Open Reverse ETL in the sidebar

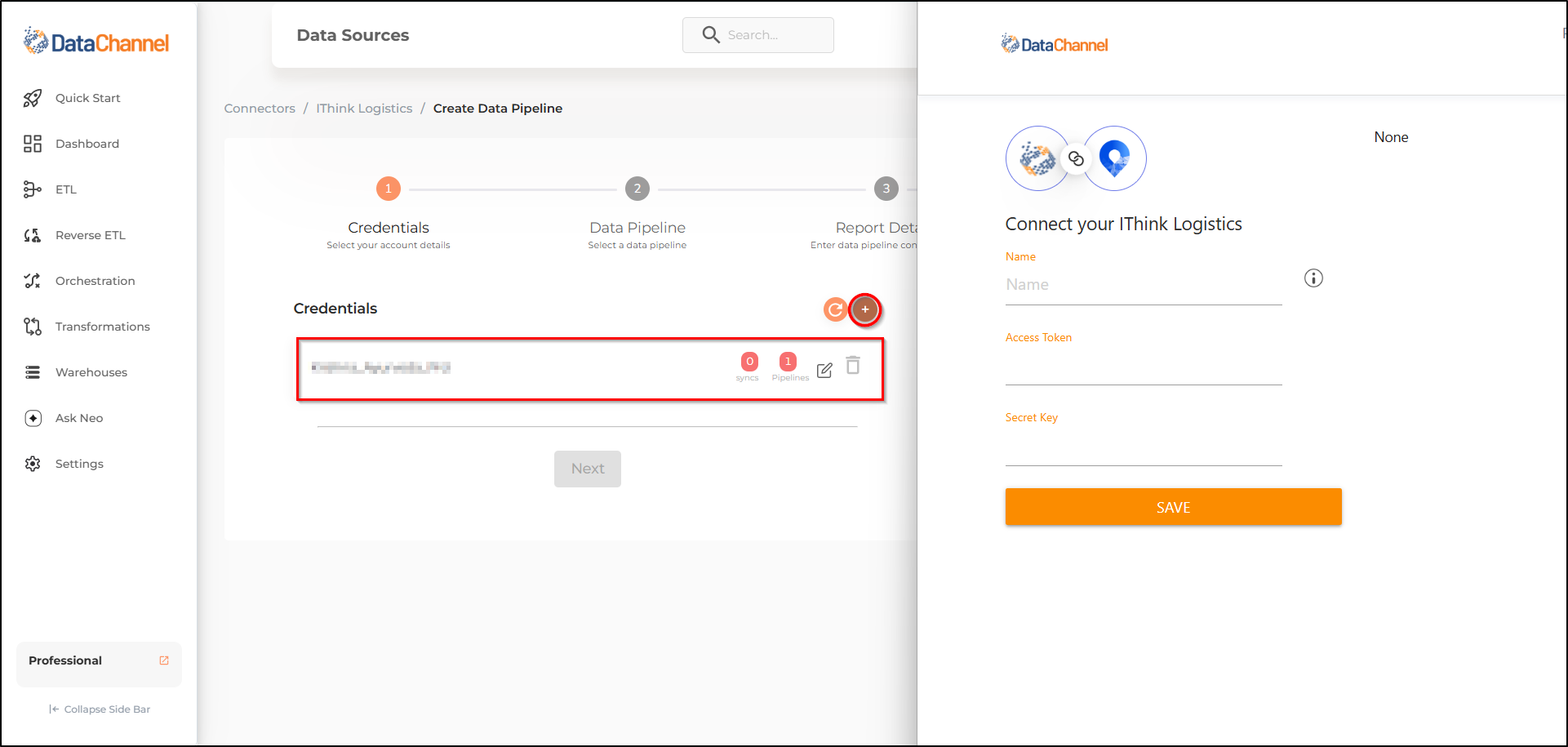(x=91, y=235)
